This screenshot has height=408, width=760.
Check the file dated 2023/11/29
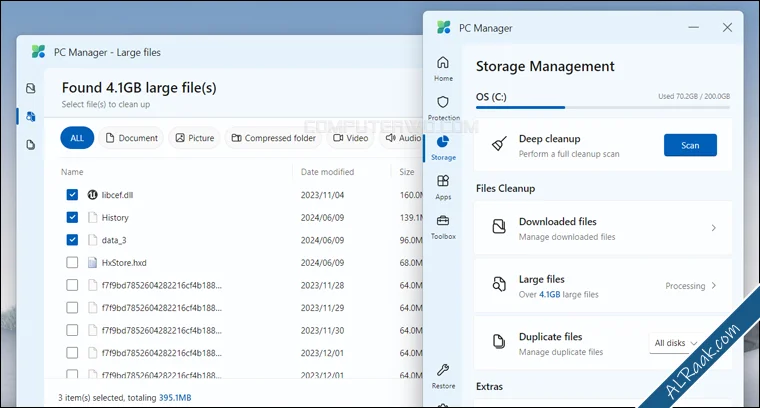click(72, 308)
